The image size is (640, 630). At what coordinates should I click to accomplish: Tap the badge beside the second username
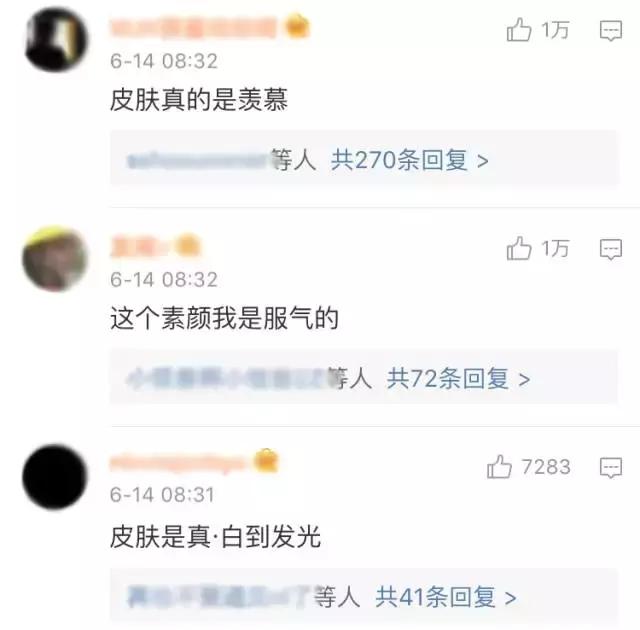187,245
